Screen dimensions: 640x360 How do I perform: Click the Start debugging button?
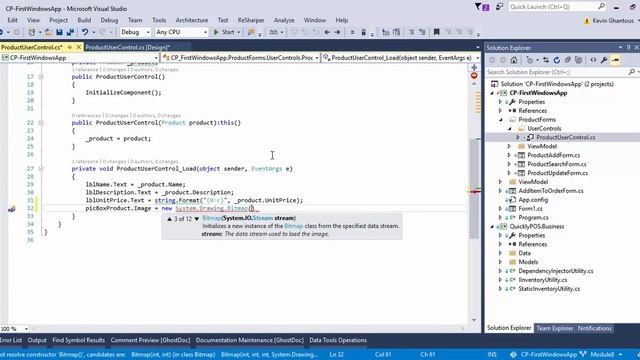tap(224, 32)
